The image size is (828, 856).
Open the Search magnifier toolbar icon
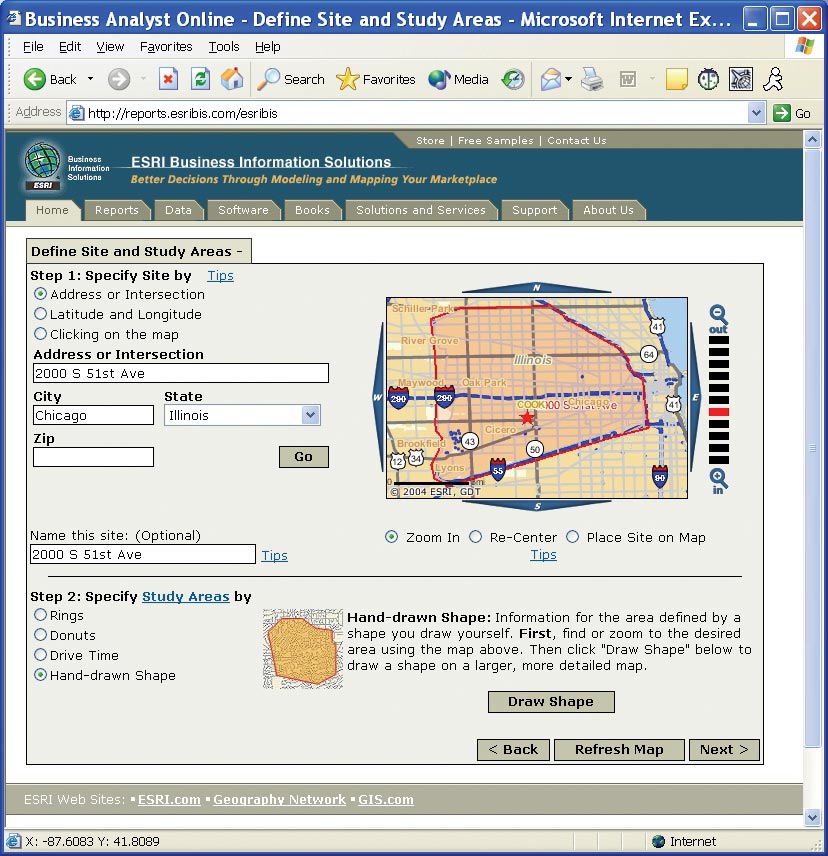268,80
